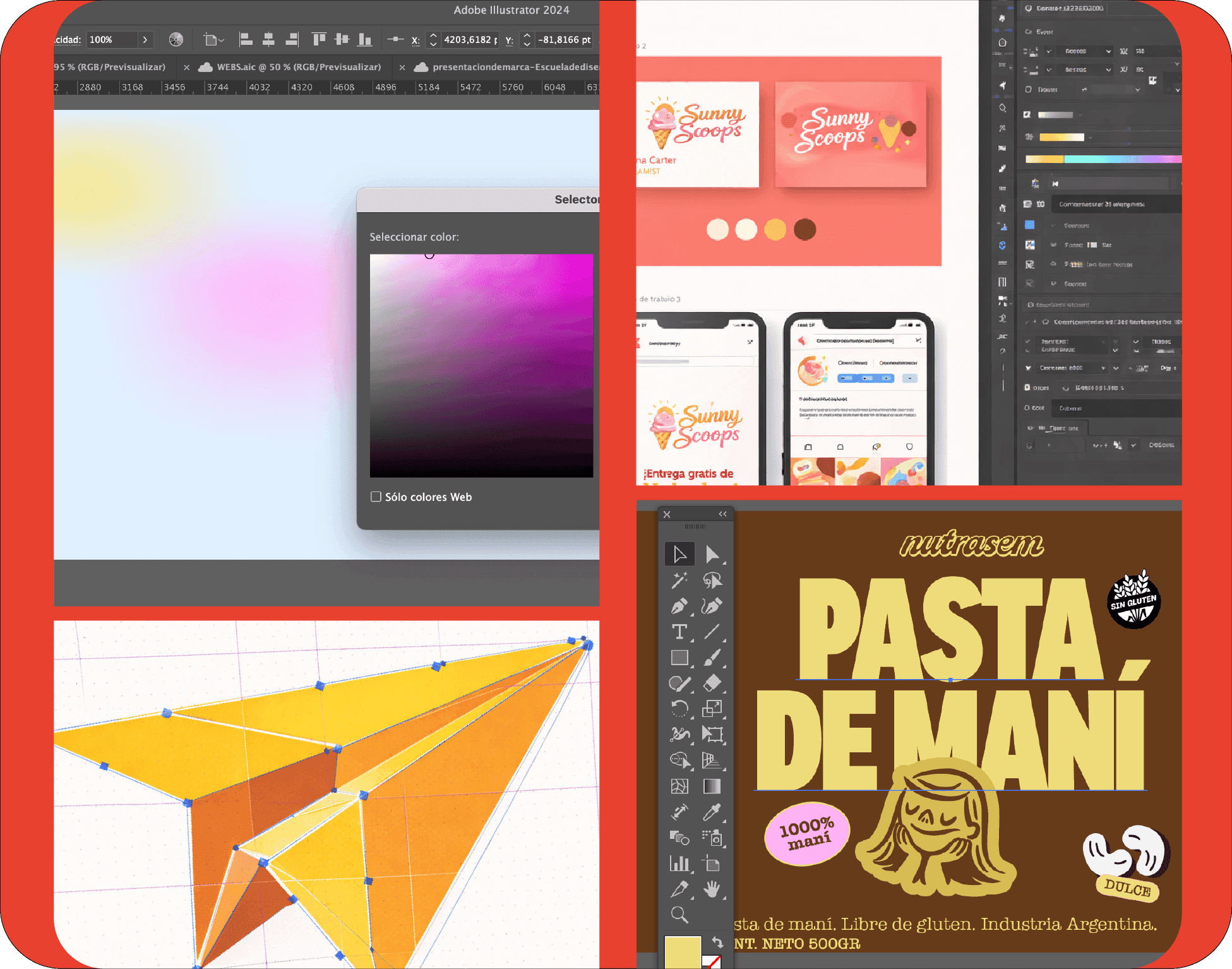Viewport: 1232px width, 969px height.
Task: Activate the Hand tool
Action: pos(712,889)
